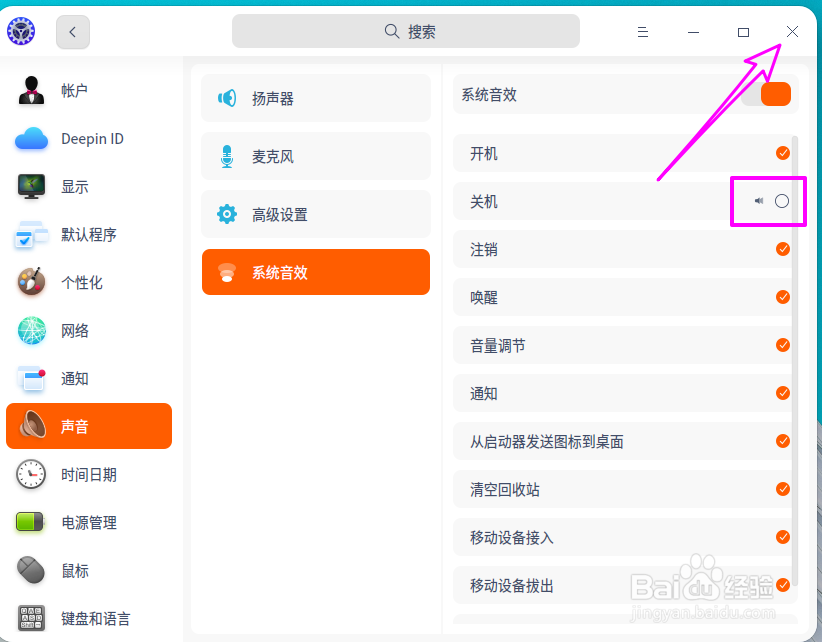This screenshot has width=822, height=642.
Task: Maximize the settings window
Action: point(743,32)
